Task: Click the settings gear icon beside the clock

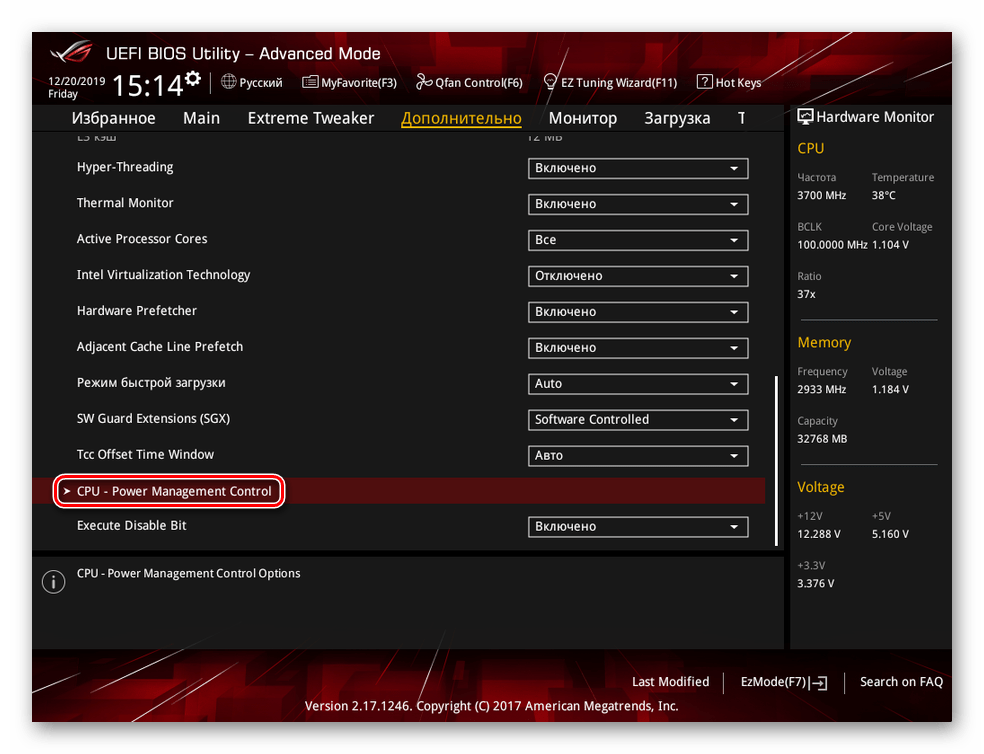Action: pos(193,78)
